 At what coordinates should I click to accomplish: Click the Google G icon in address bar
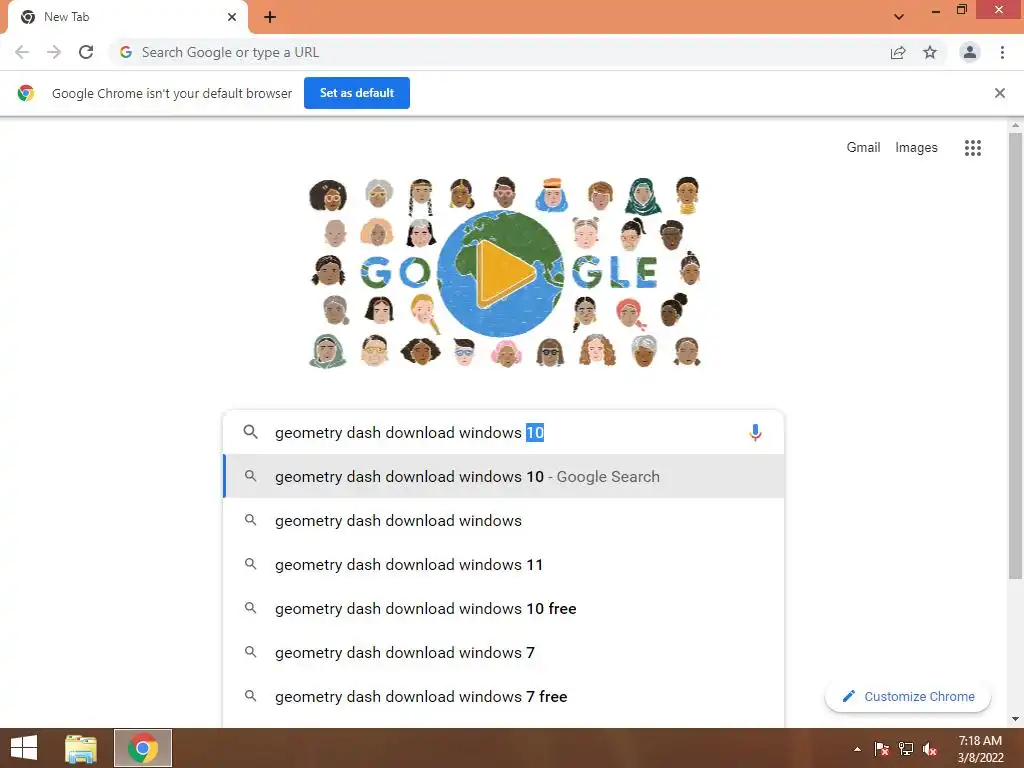pyautogui.click(x=126, y=52)
